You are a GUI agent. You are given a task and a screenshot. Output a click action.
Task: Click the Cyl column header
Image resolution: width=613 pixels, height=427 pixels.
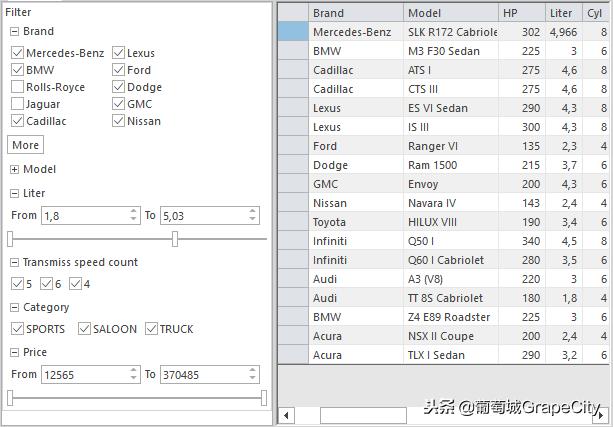[596, 13]
